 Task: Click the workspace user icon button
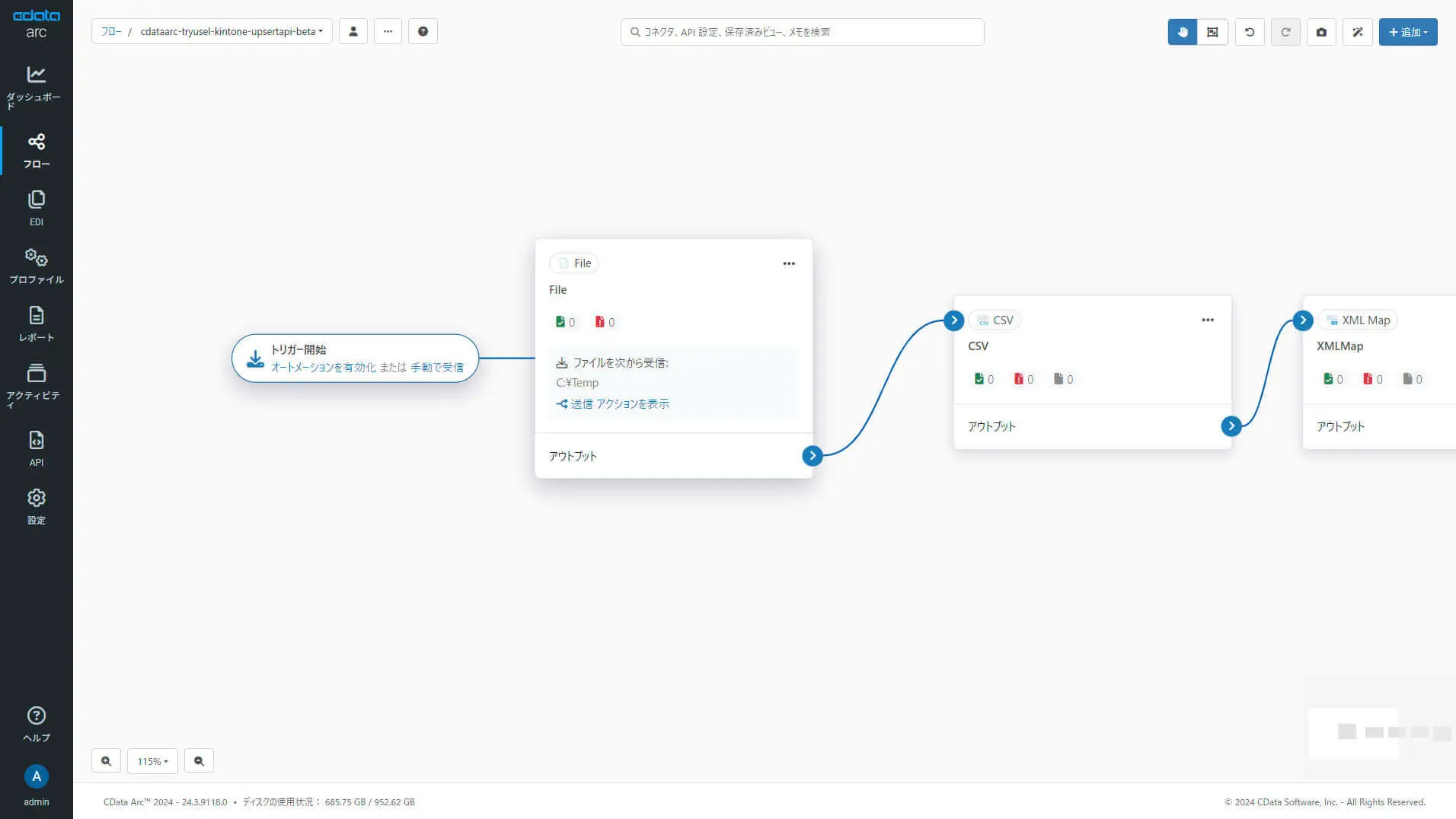[353, 31]
